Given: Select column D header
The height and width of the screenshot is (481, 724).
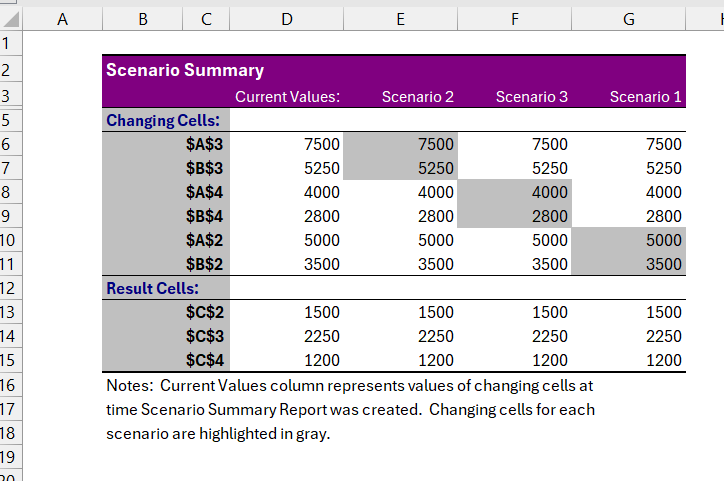Looking at the screenshot, I should coord(287,19).
